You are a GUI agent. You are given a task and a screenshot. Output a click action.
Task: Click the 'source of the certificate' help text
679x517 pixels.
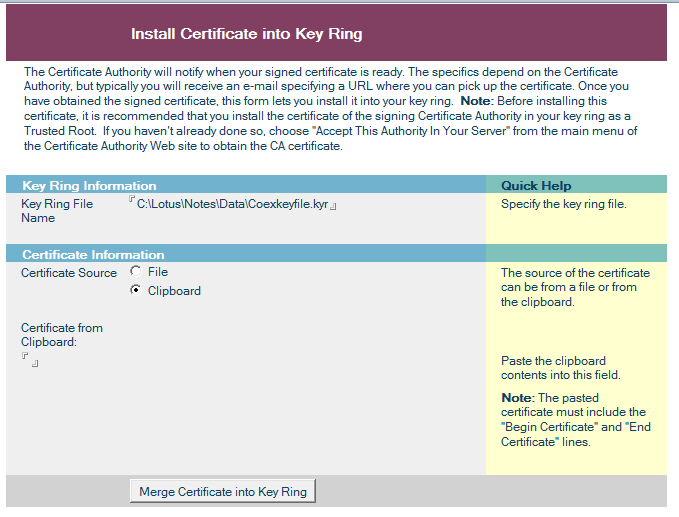coord(576,287)
